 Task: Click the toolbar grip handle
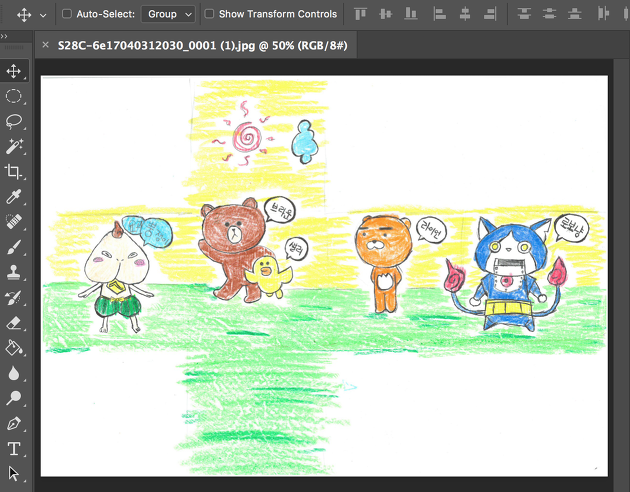click(x=14, y=47)
